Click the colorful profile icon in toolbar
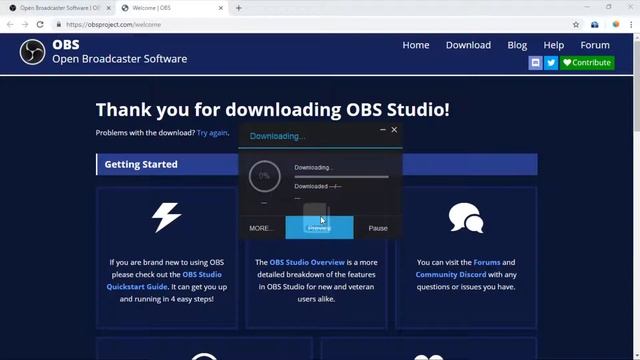640x360 pixels. click(616, 24)
